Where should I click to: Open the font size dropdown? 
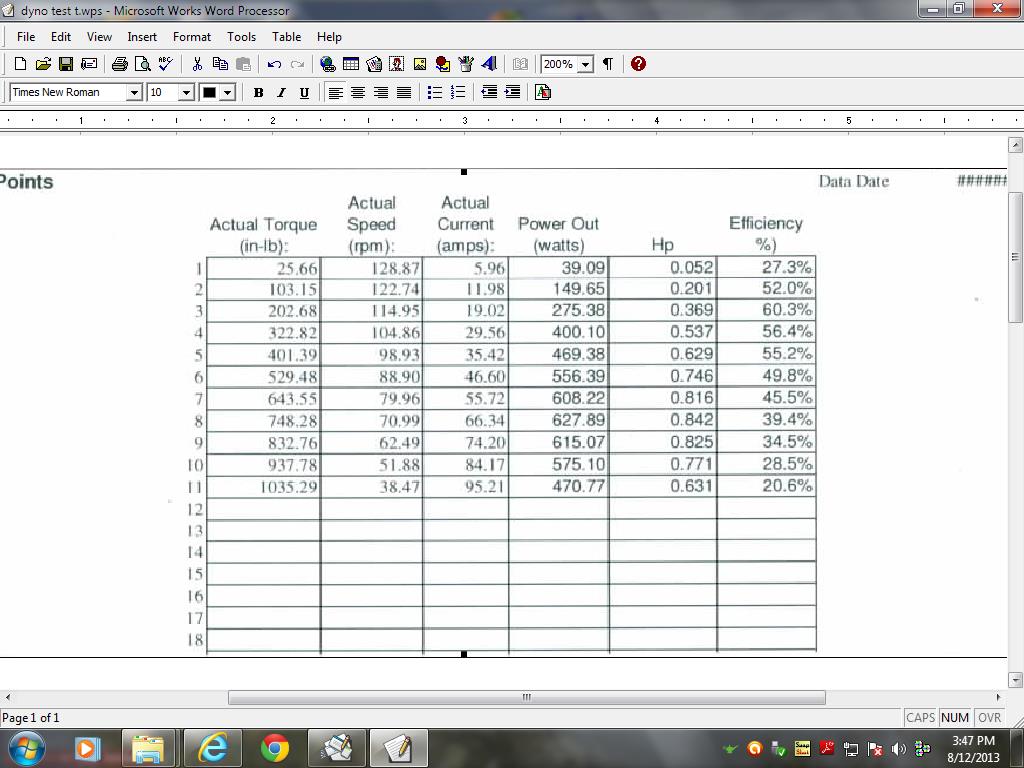(186, 92)
